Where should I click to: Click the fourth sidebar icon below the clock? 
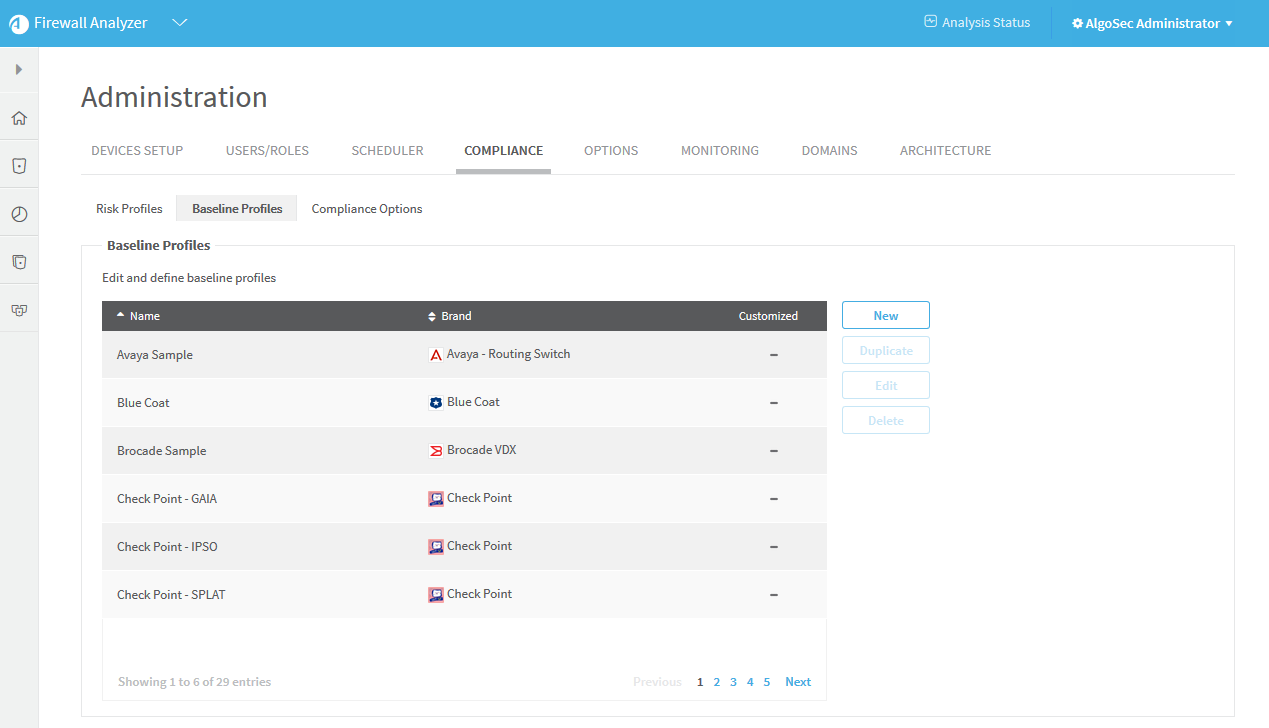pyautogui.click(x=19, y=262)
